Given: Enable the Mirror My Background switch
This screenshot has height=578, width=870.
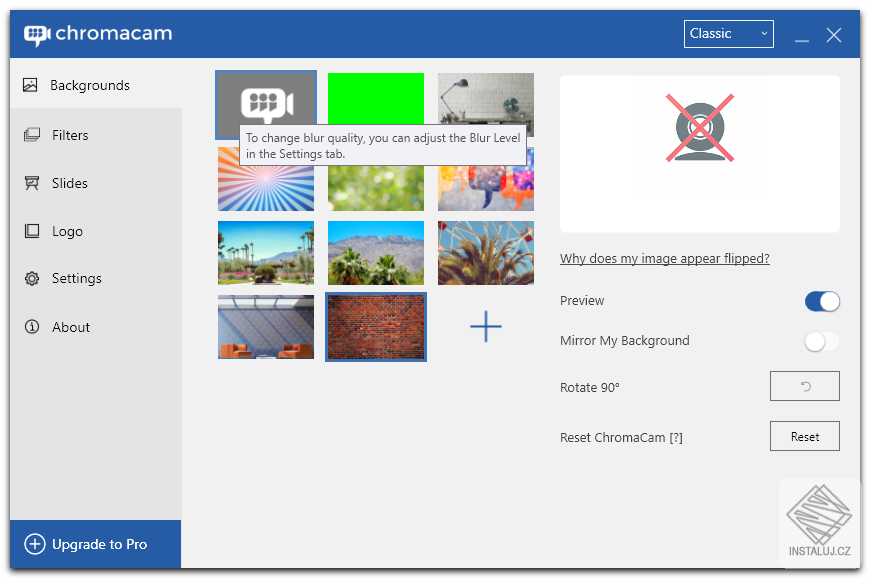Looking at the screenshot, I should click(x=822, y=341).
